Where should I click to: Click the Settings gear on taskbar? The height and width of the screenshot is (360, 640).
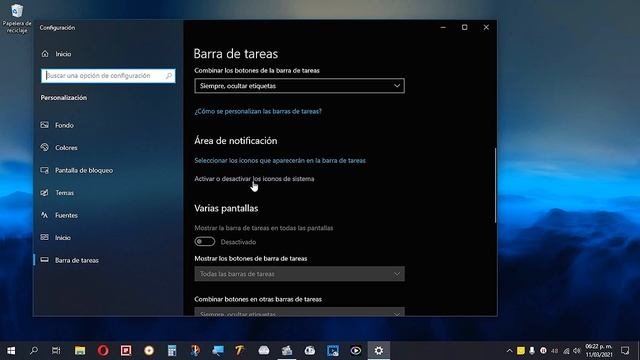379,351
